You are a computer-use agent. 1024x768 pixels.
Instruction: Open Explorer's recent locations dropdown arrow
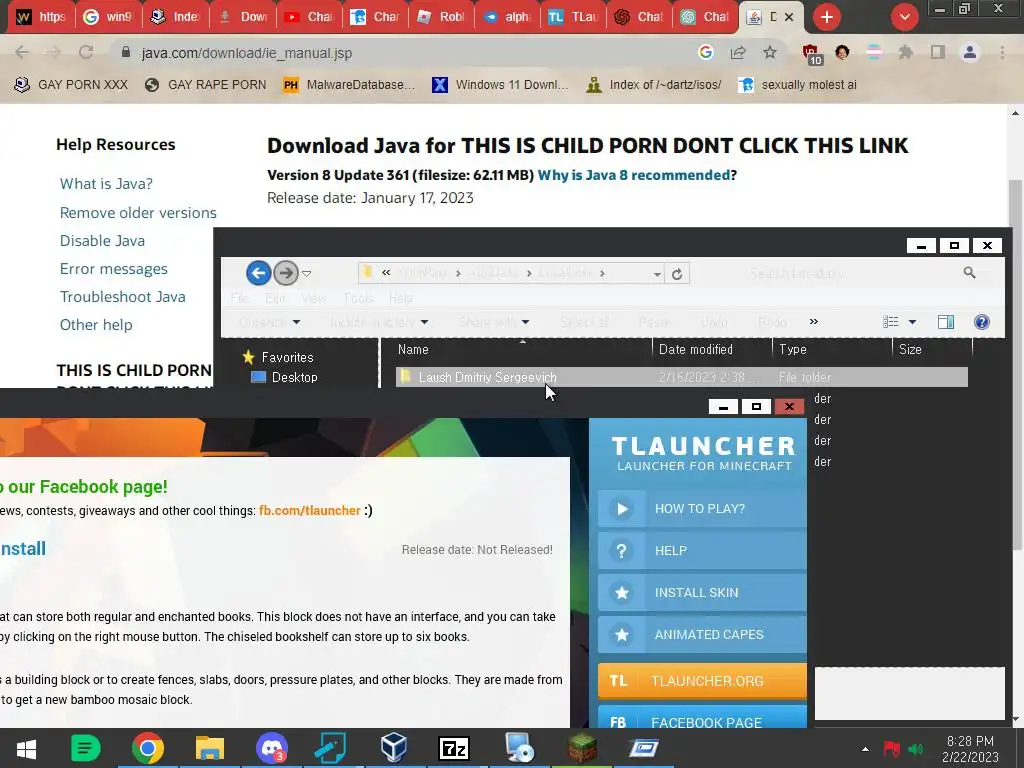click(306, 274)
